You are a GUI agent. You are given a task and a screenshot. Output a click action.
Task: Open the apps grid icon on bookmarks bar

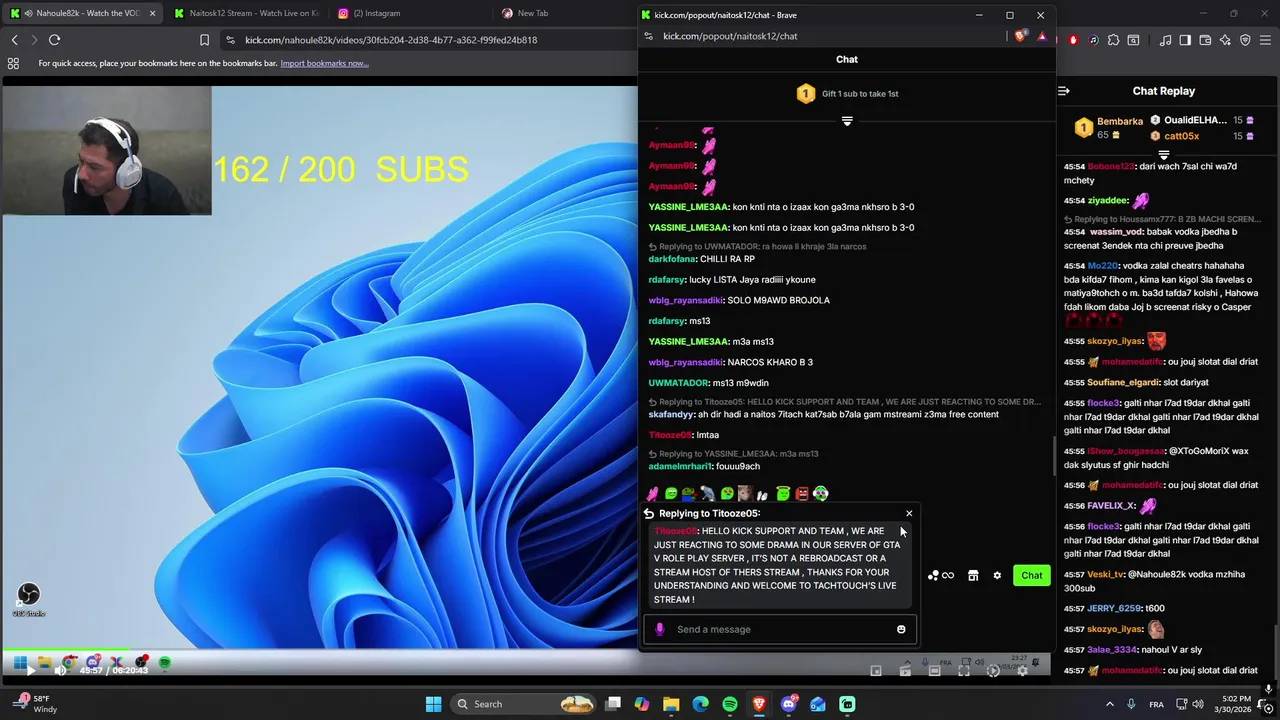(x=13, y=63)
